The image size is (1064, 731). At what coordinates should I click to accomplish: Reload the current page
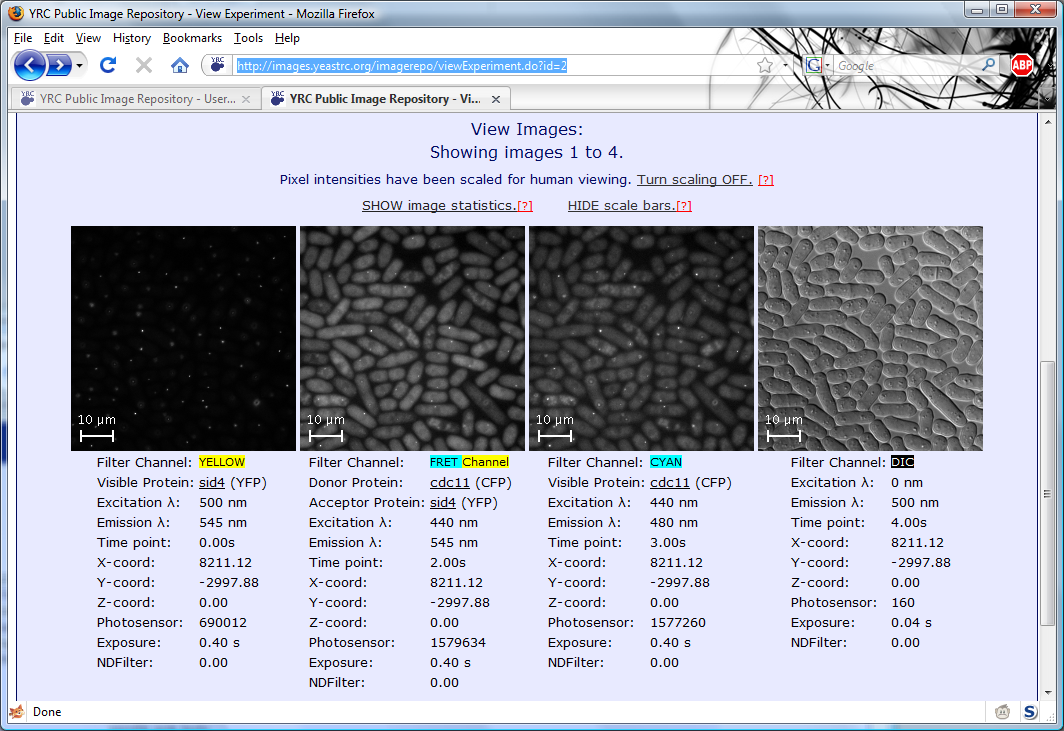point(108,65)
